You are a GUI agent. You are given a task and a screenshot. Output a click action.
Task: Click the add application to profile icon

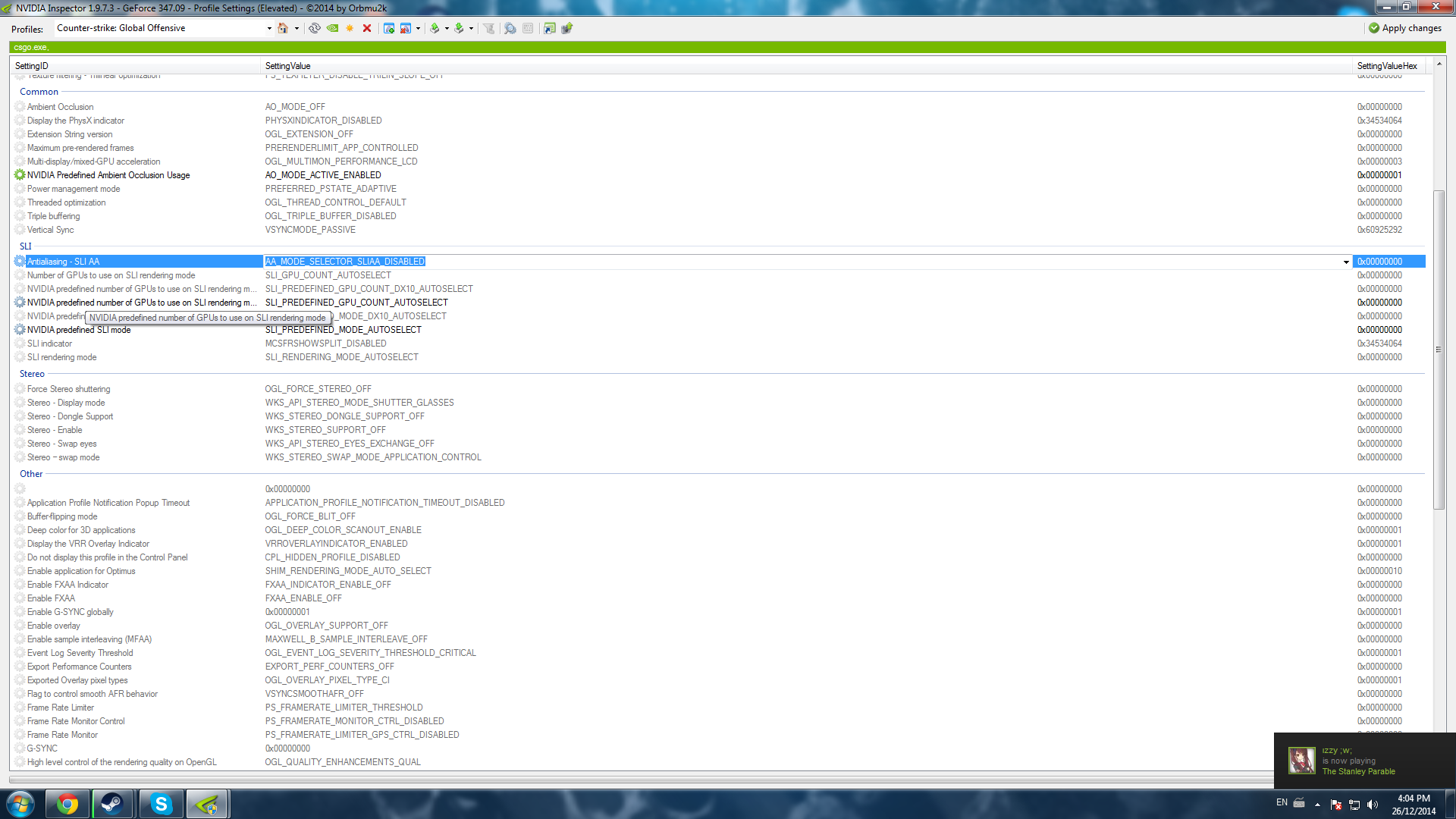(x=389, y=28)
